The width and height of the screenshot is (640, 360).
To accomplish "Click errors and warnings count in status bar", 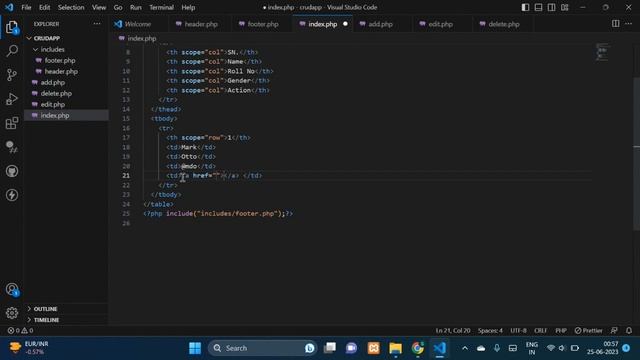I will [20, 330].
